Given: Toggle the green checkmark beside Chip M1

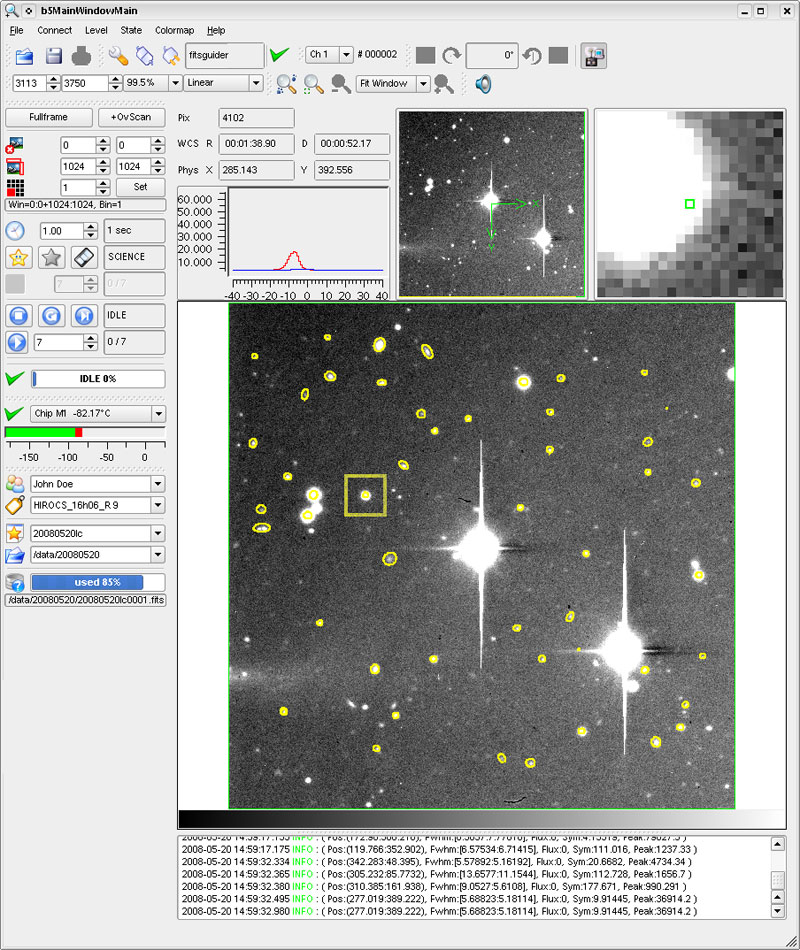Looking at the screenshot, I should pyautogui.click(x=14, y=414).
